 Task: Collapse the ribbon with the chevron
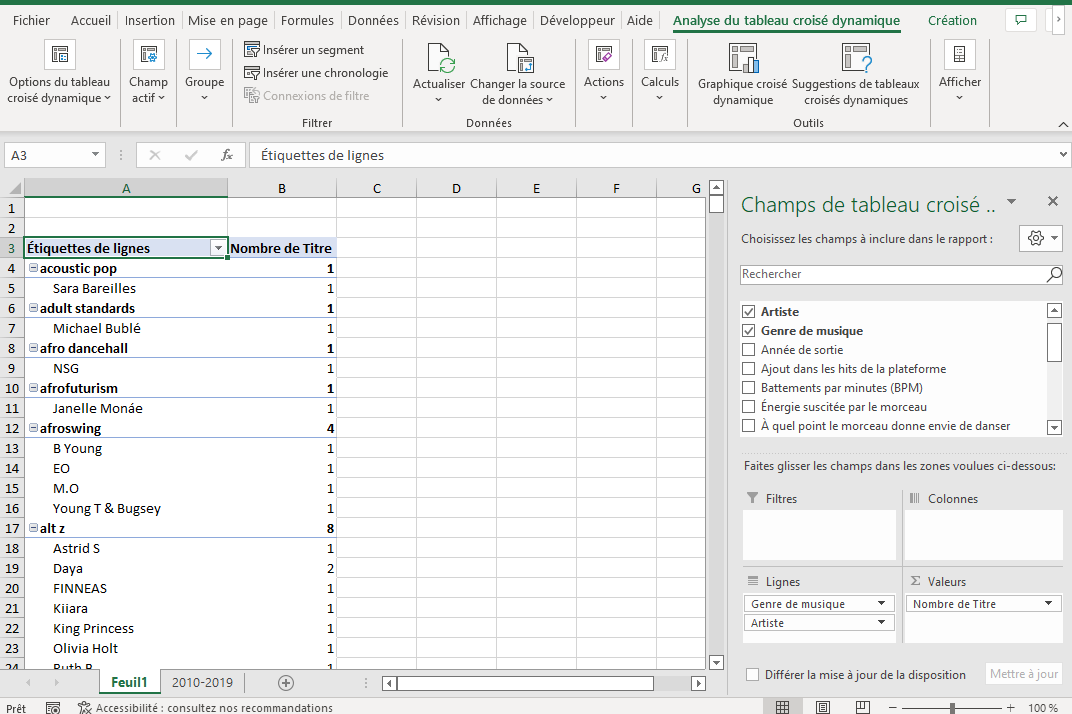(x=1062, y=124)
